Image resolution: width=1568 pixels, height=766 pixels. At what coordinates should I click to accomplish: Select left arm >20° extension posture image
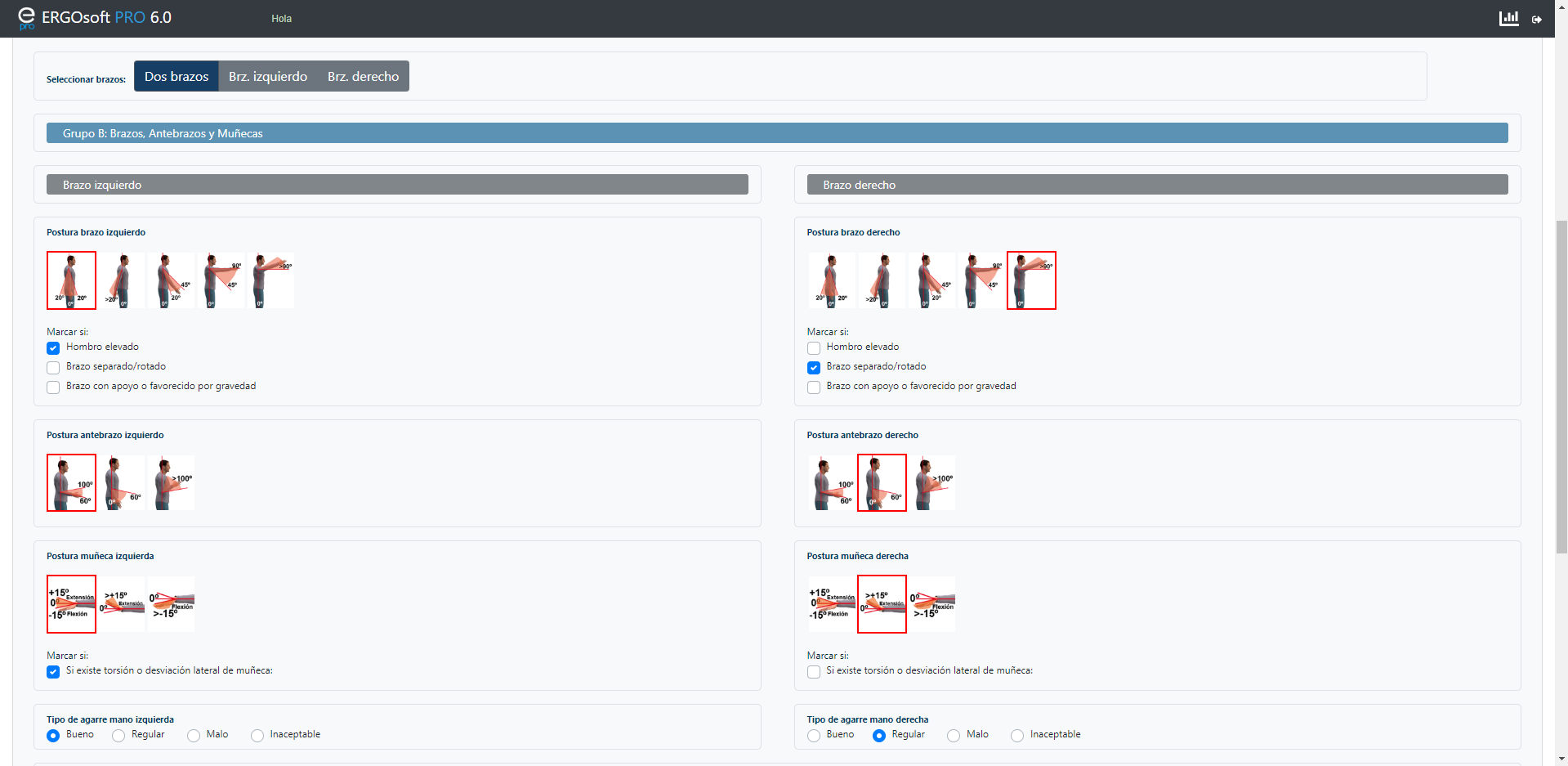[x=121, y=280]
